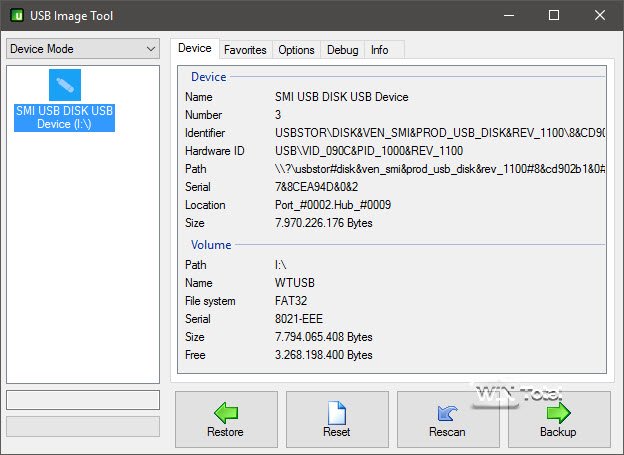Maximize the USB Image Tool window

click(554, 16)
